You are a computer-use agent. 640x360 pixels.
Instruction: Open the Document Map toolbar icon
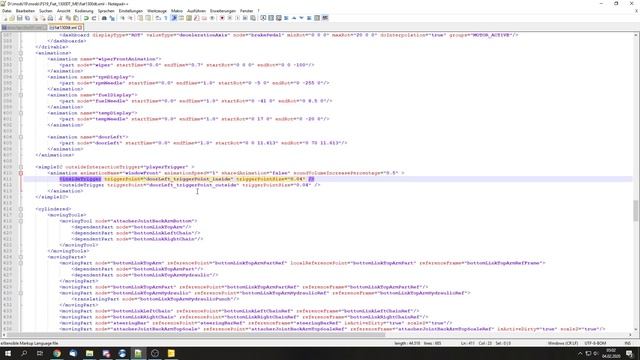click(x=189, y=18)
